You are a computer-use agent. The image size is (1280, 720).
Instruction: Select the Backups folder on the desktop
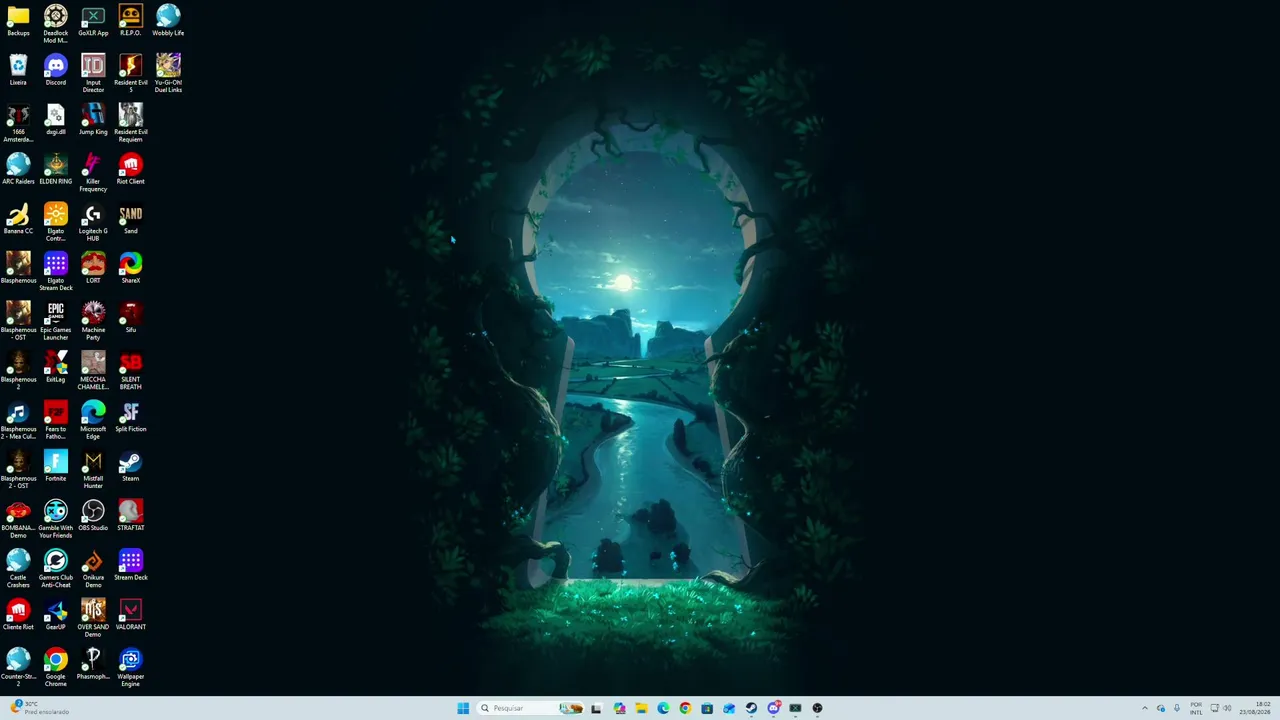pos(18,21)
